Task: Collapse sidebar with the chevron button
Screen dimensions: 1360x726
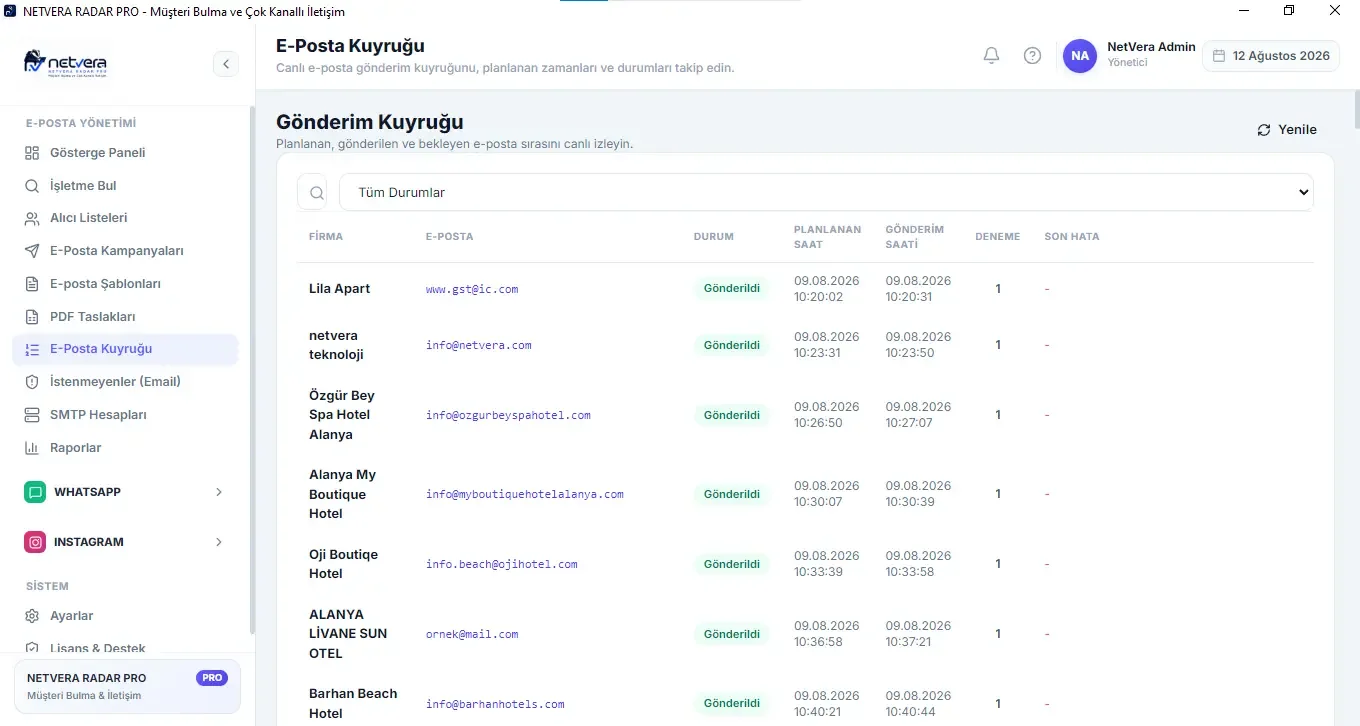Action: pyautogui.click(x=226, y=64)
